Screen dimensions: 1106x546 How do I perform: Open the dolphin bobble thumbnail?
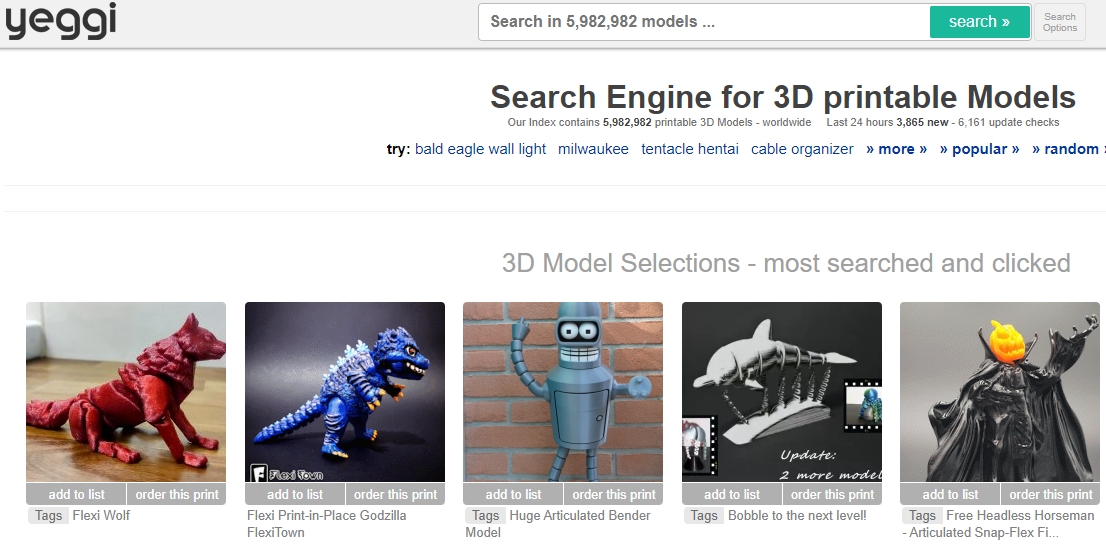[782, 392]
